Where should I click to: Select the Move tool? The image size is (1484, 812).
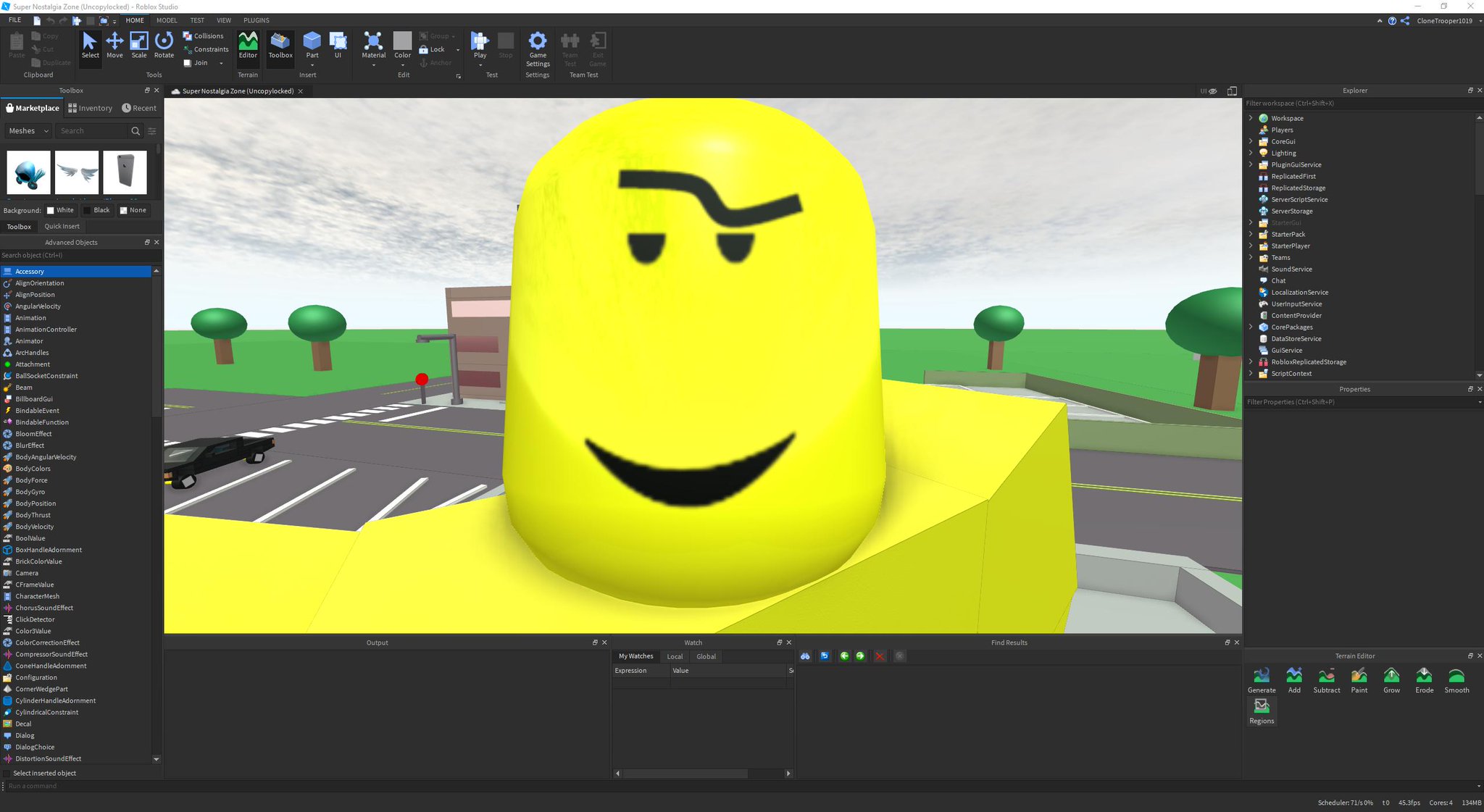[114, 45]
